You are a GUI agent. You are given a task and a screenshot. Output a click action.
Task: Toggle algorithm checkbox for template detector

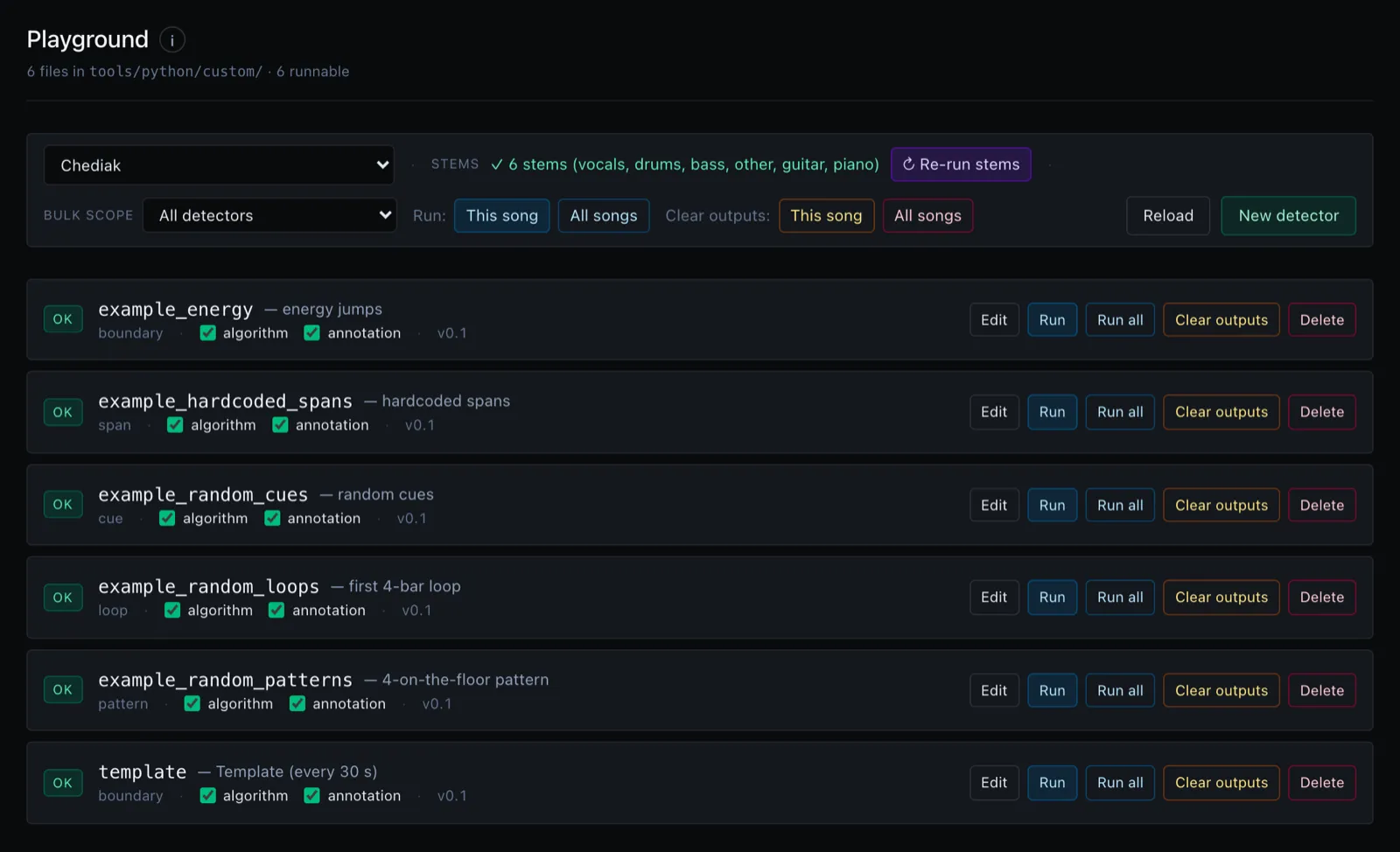(x=207, y=796)
